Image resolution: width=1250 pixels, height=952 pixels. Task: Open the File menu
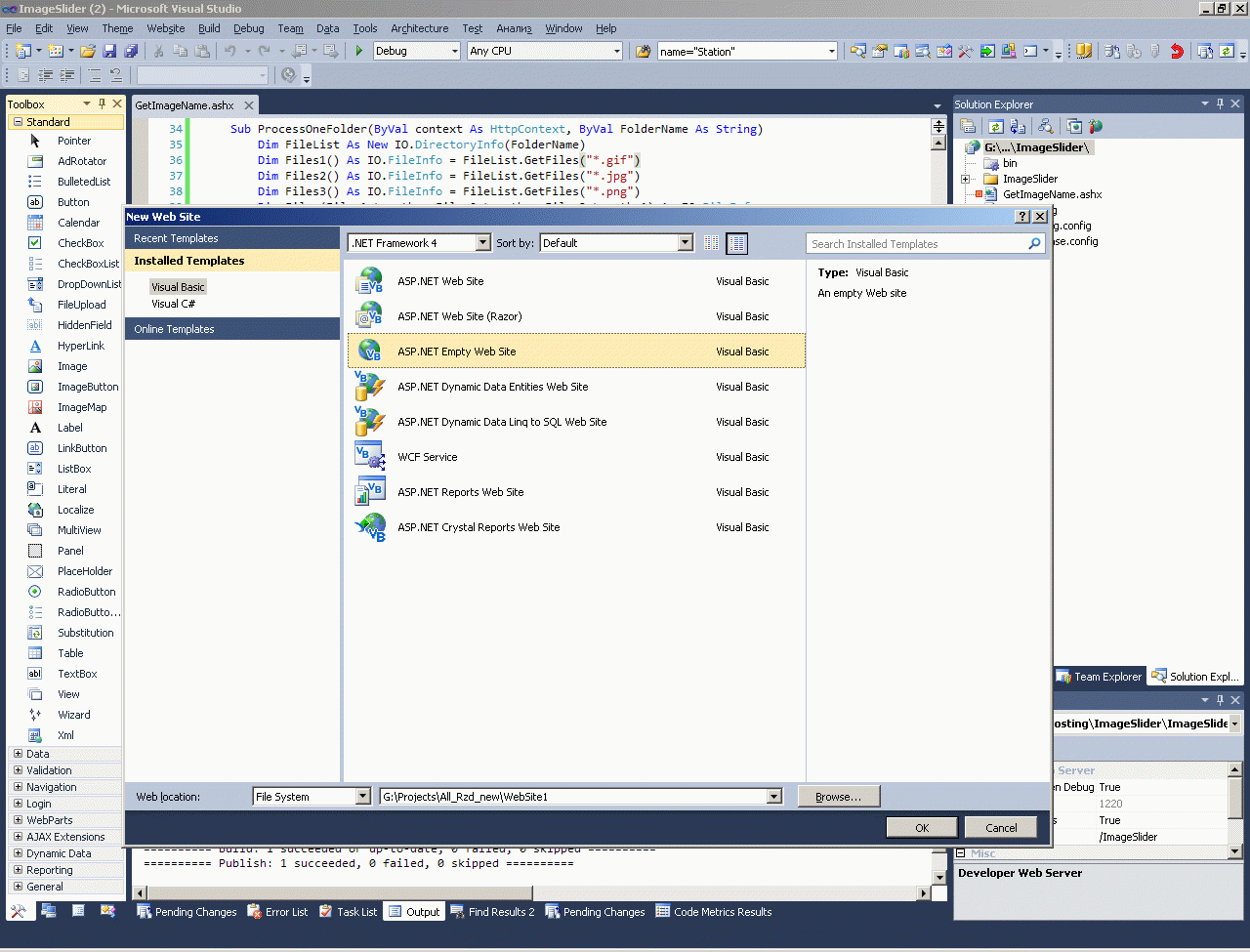(x=14, y=28)
